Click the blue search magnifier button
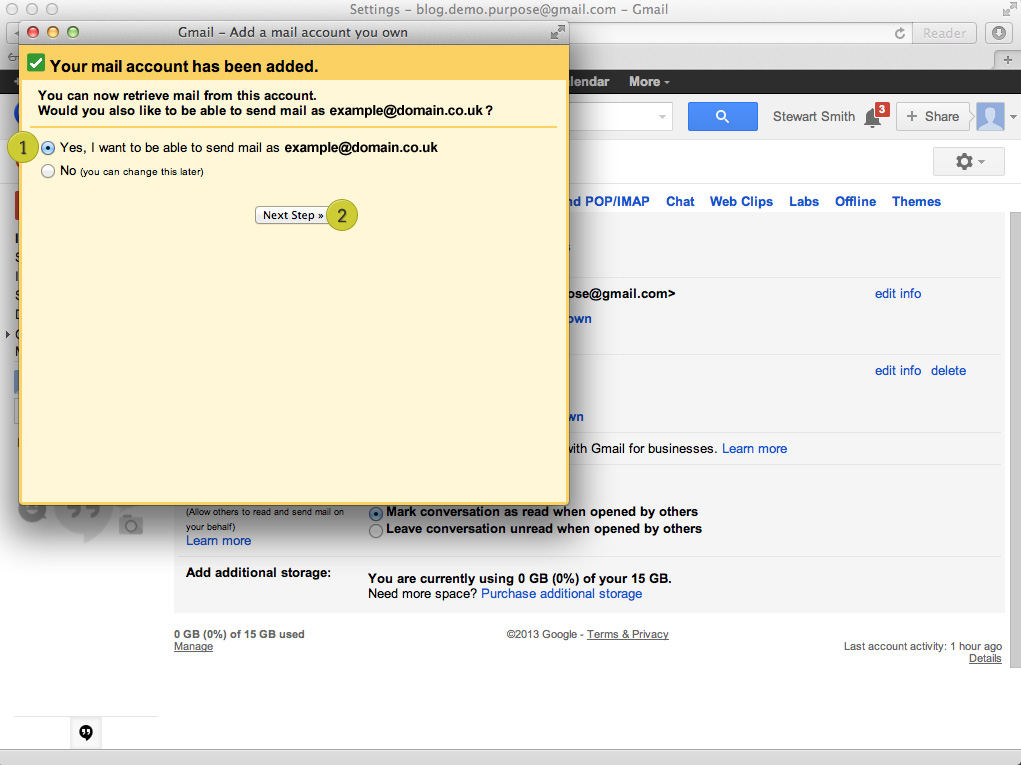The width and height of the screenshot is (1021, 765). coord(722,117)
